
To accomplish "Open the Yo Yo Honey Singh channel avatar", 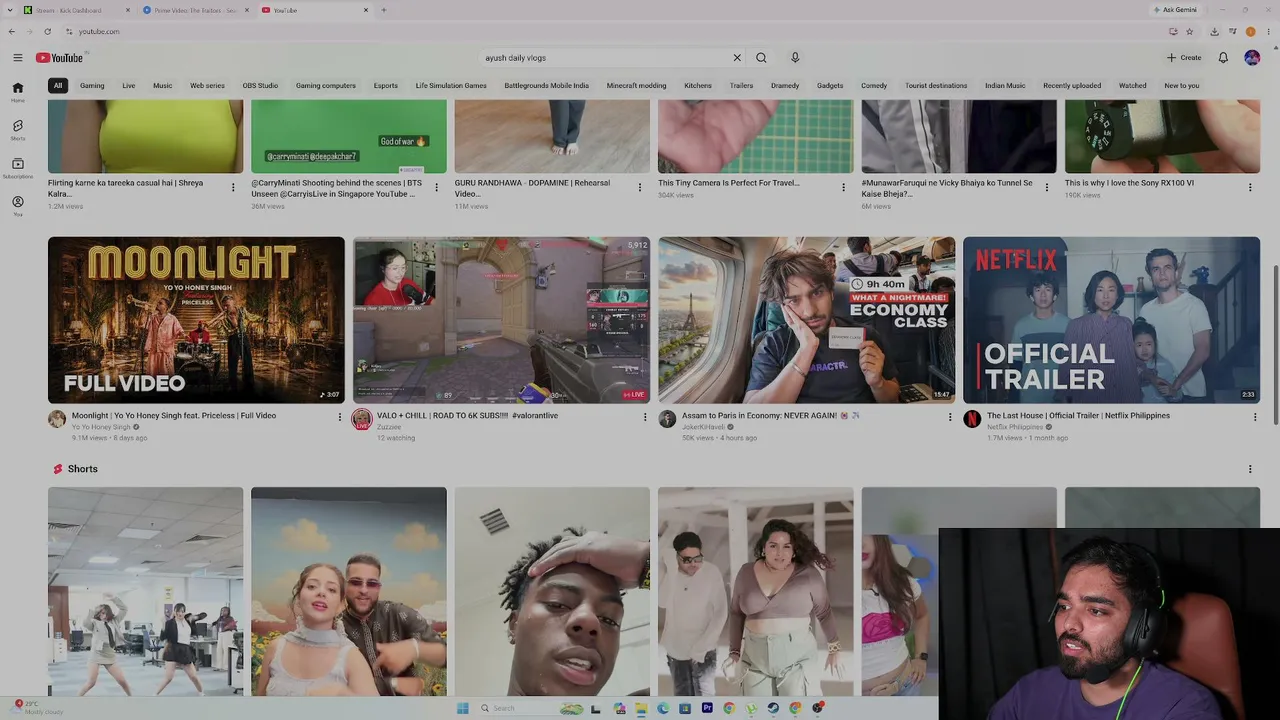I will click(57, 420).
